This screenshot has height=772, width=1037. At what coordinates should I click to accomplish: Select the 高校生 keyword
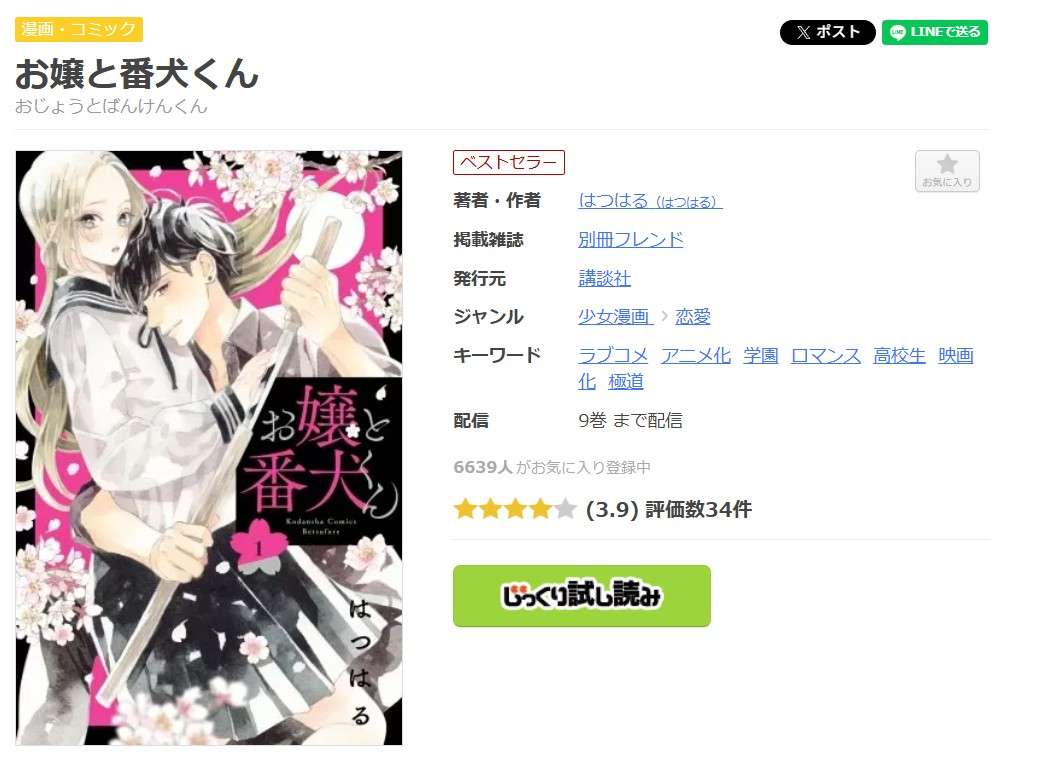[x=899, y=356]
